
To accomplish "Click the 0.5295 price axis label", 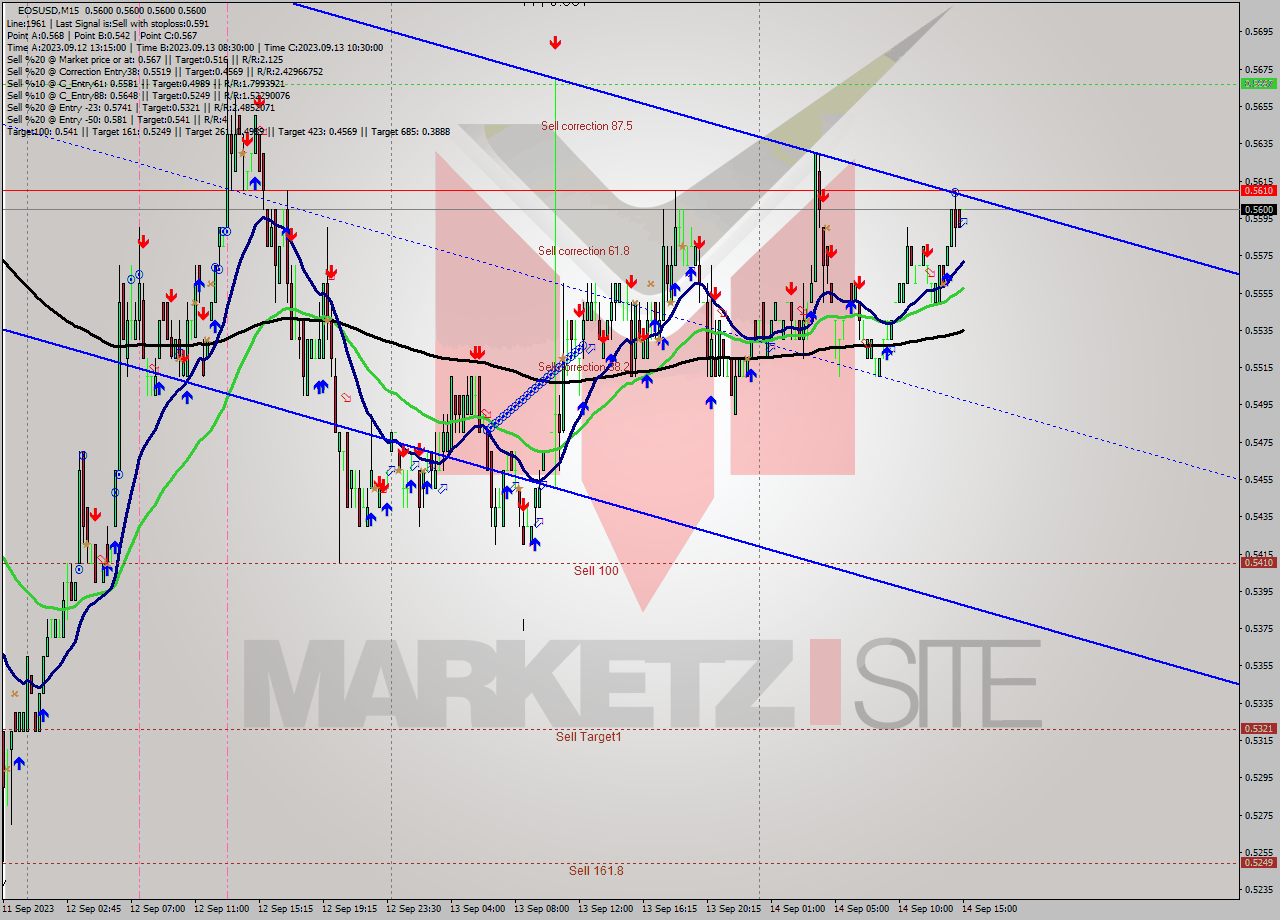I will pyautogui.click(x=1258, y=777).
